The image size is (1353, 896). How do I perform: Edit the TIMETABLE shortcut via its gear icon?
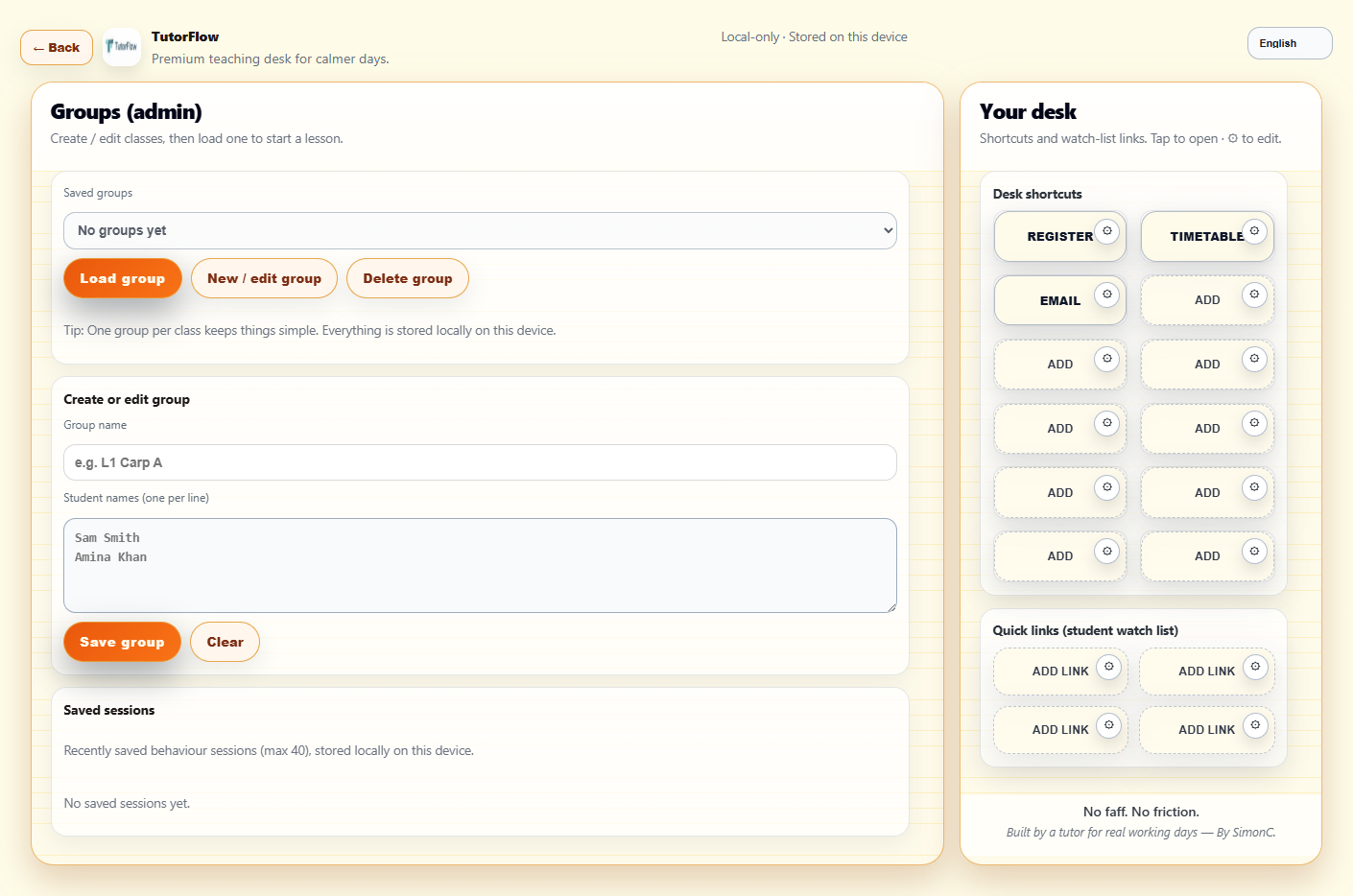1255,230
